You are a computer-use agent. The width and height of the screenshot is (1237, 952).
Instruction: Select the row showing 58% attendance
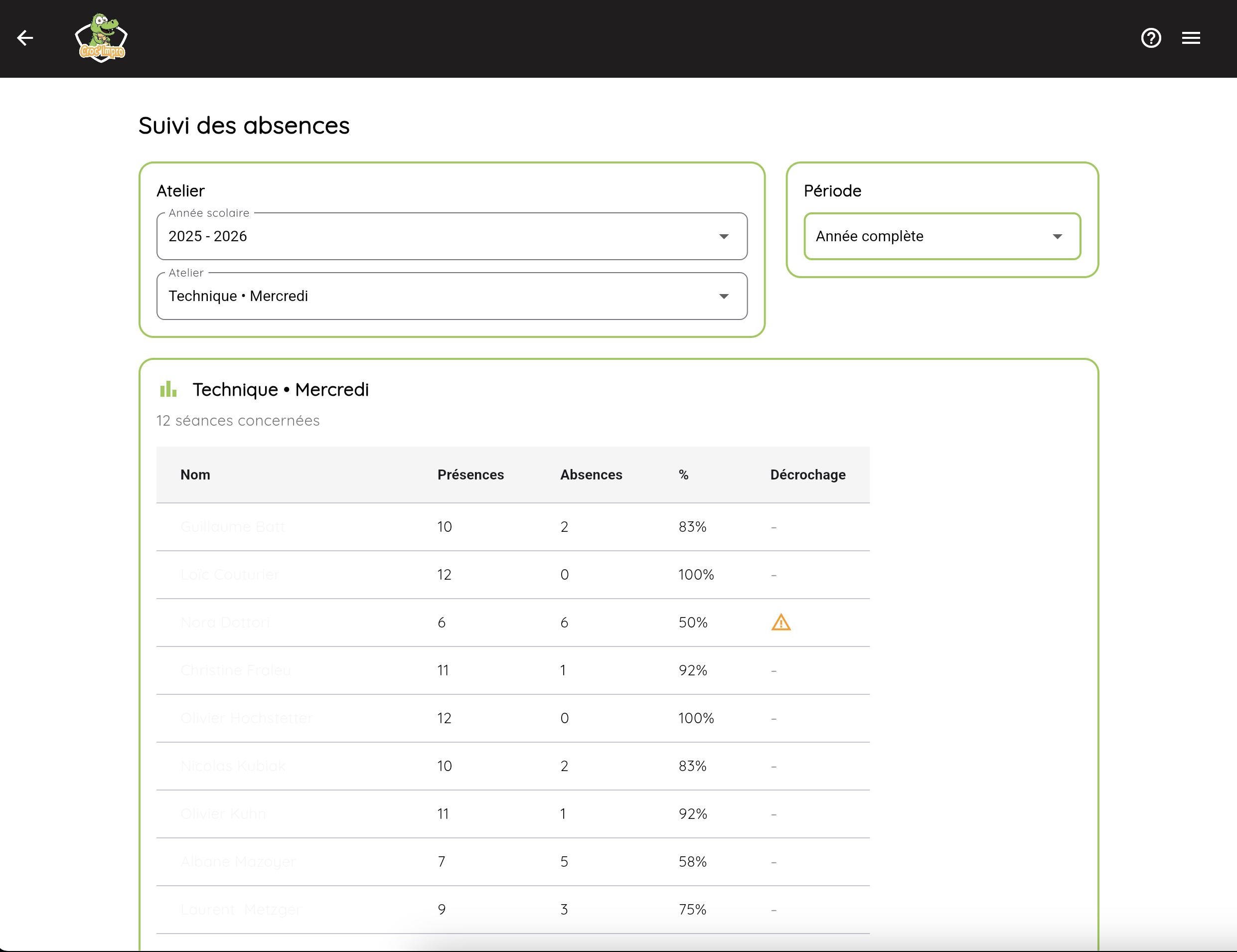point(512,861)
